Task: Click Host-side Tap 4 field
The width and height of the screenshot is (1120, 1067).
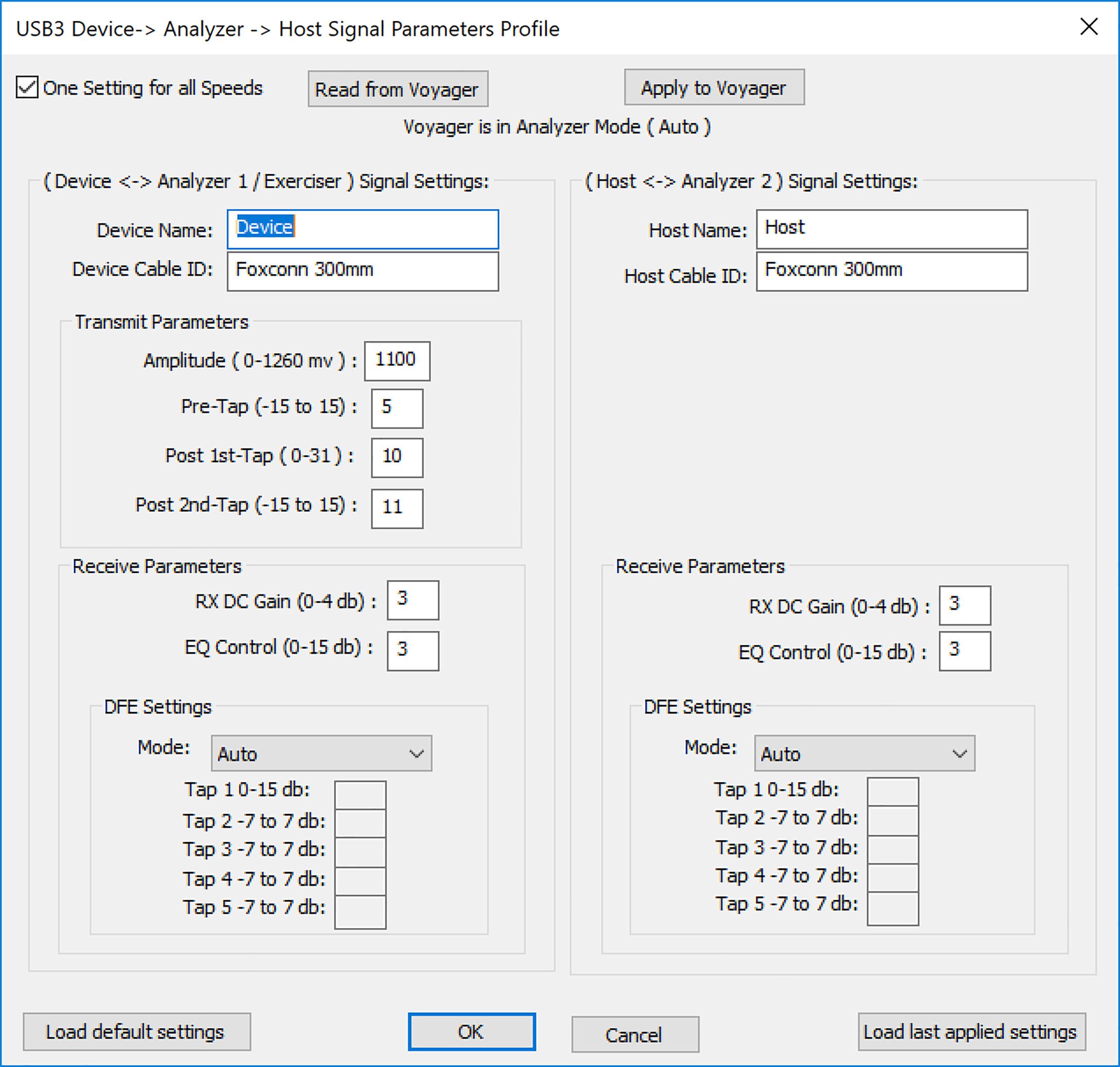Action: 892,878
